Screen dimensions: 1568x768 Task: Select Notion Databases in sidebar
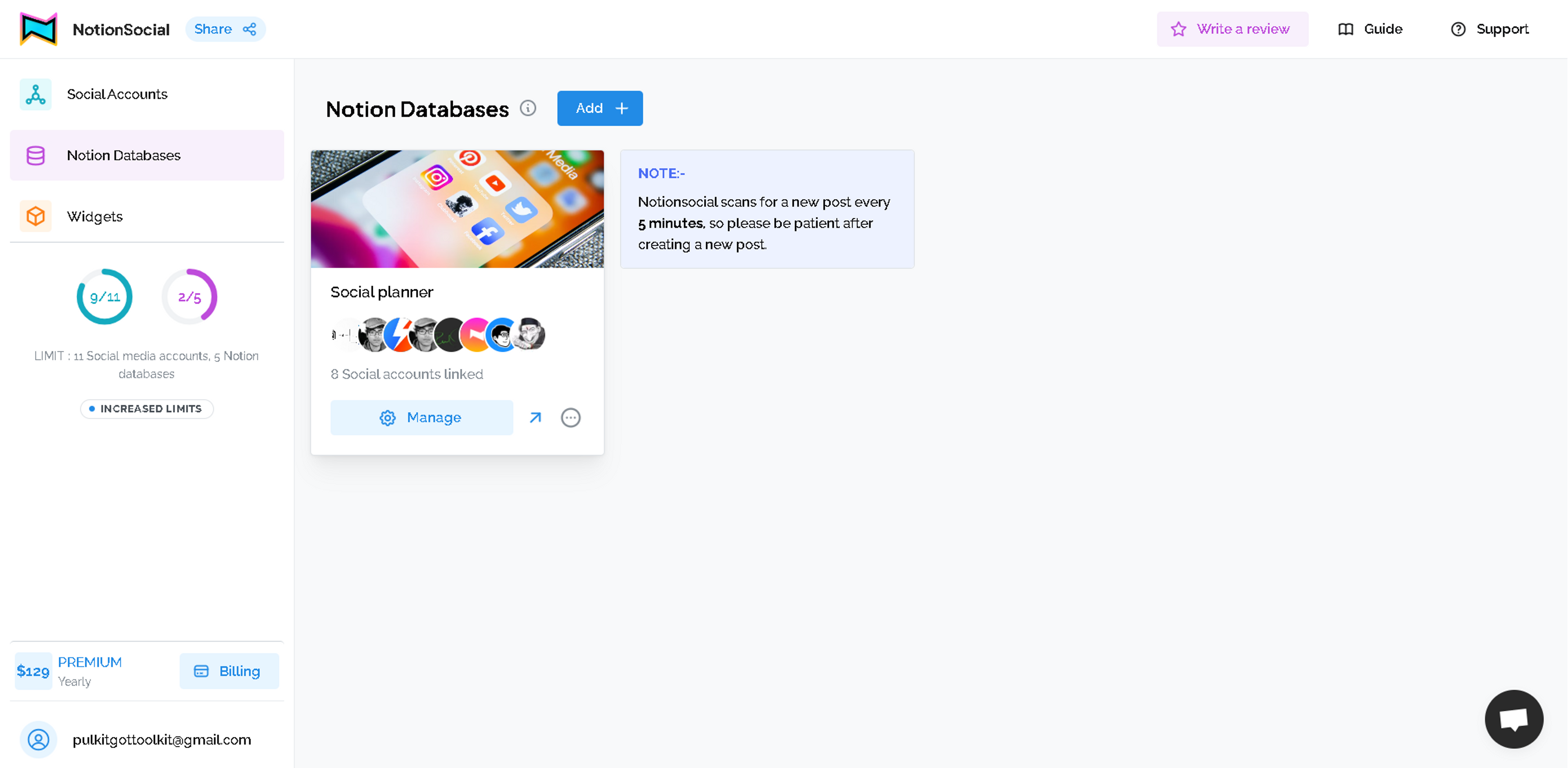(124, 155)
